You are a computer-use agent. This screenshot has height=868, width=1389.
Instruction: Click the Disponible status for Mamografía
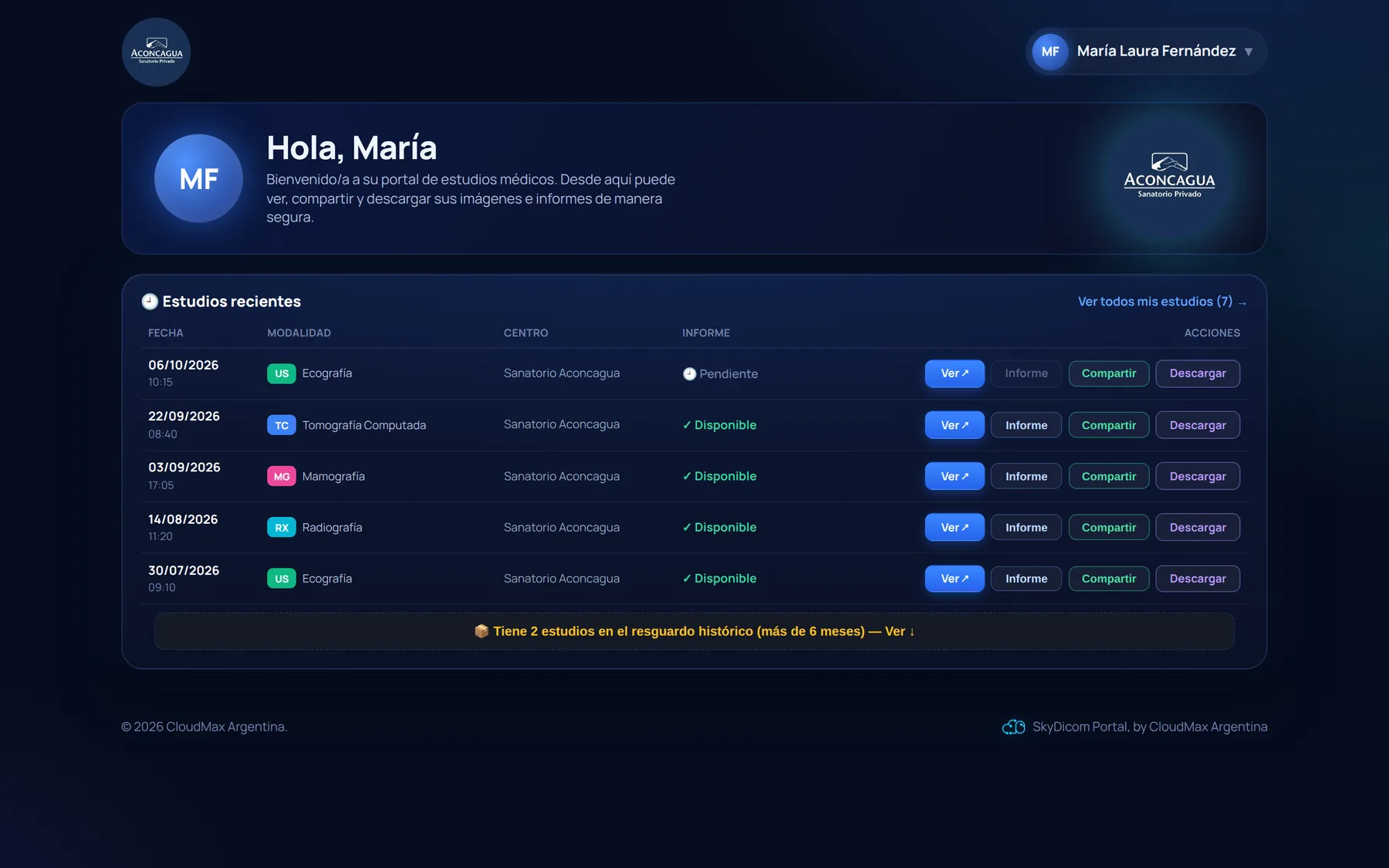[719, 476]
